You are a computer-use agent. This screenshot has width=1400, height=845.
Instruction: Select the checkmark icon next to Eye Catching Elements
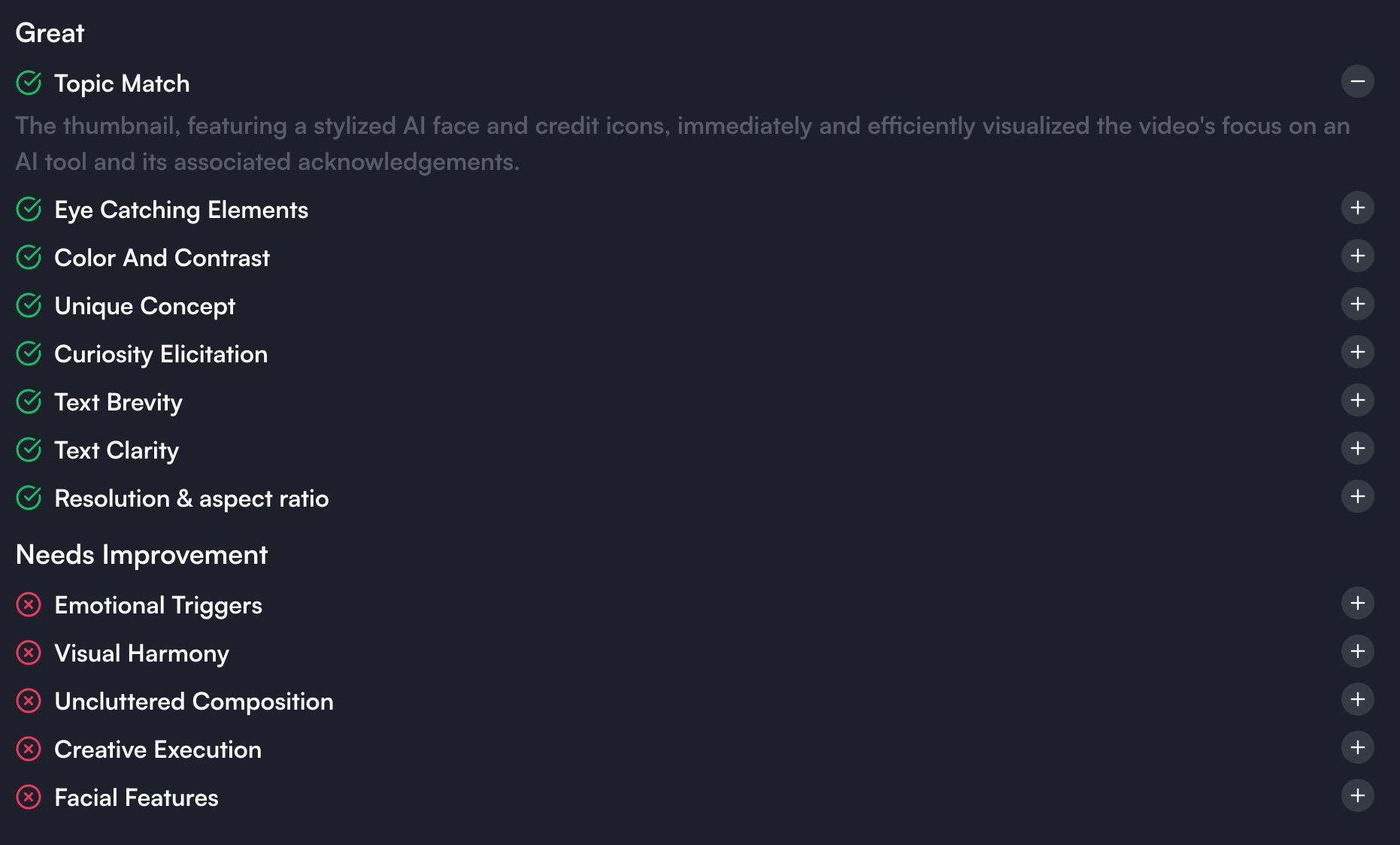[x=29, y=210]
